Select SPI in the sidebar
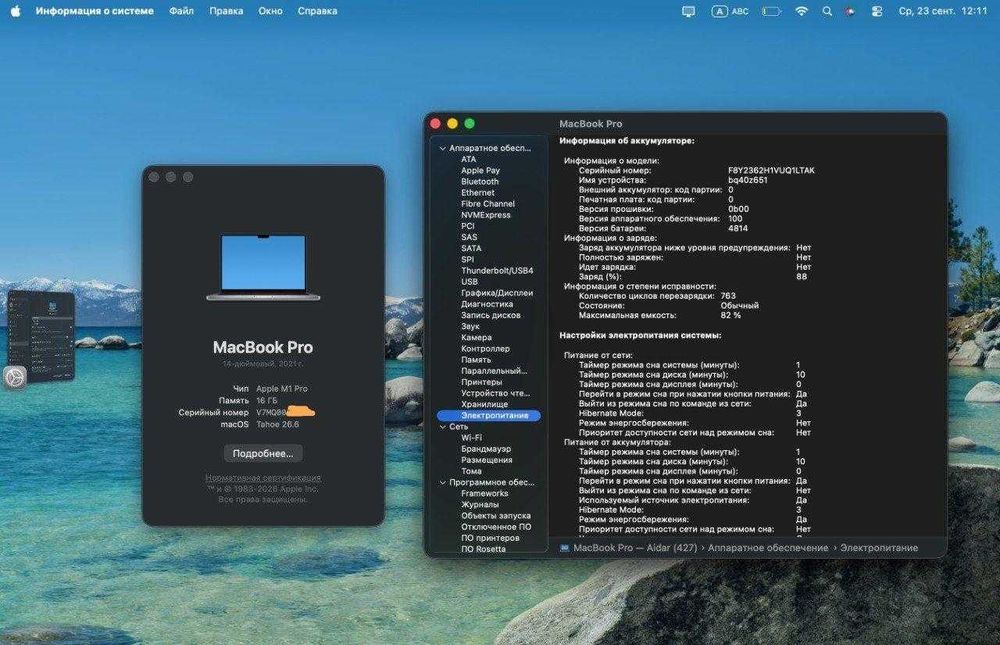The image size is (1000, 645). coord(467,260)
